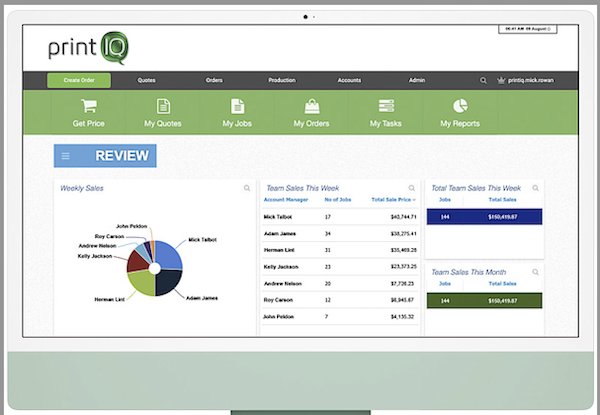Click the $4,135.32 sale price cell
The height and width of the screenshot is (415, 600).
tap(402, 317)
